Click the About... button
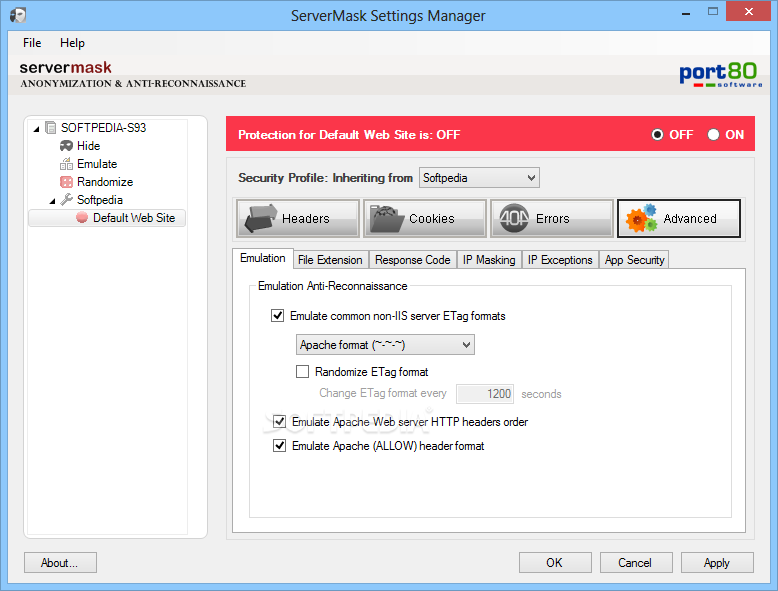 (x=60, y=563)
